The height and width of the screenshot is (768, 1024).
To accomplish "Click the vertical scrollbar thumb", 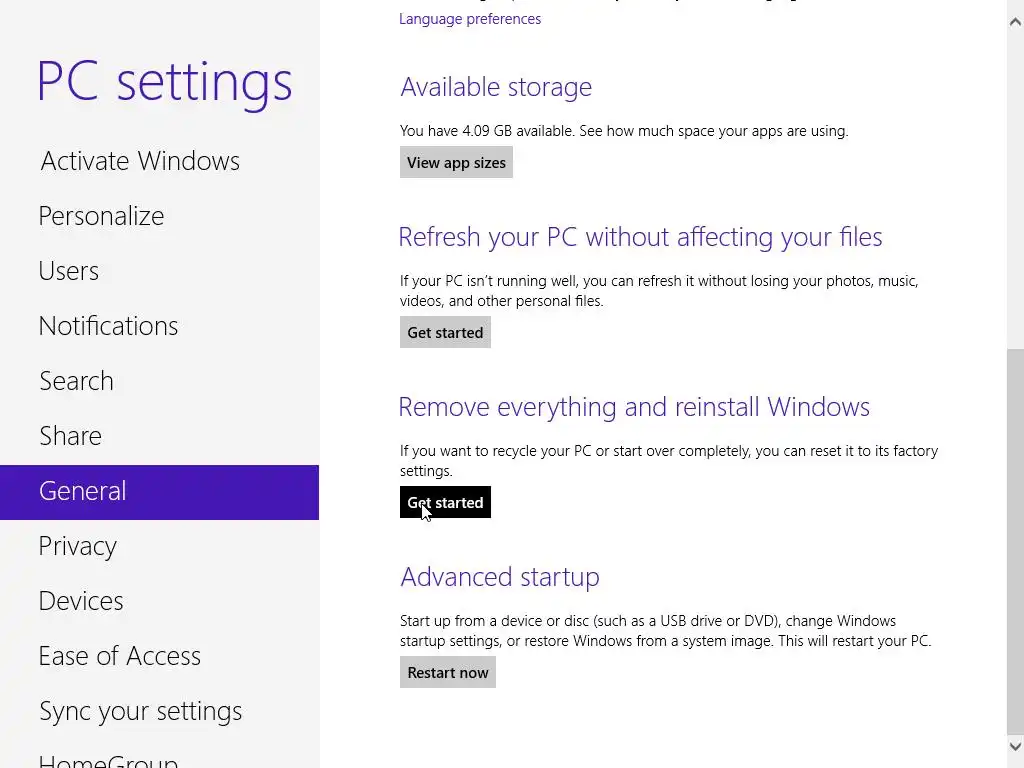I will pyautogui.click(x=1015, y=542).
